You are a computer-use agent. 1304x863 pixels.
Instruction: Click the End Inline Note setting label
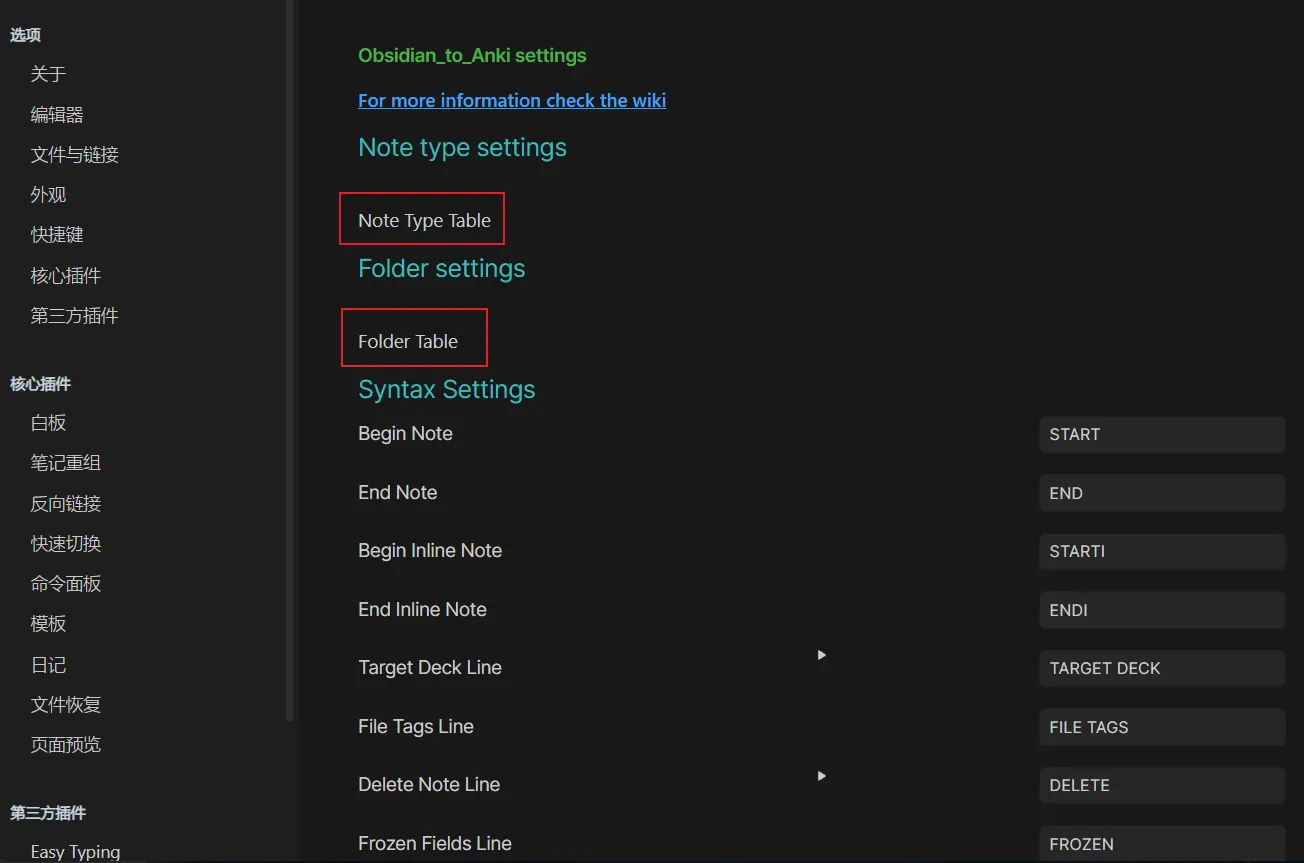[x=422, y=609]
